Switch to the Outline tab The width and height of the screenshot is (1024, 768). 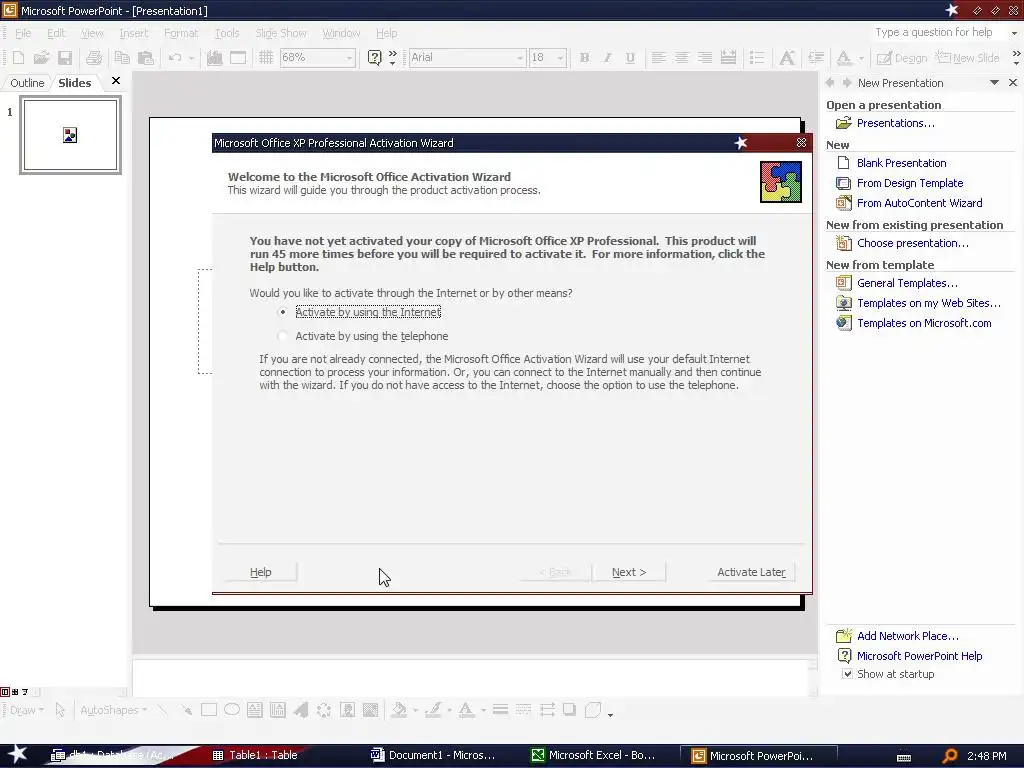(27, 83)
